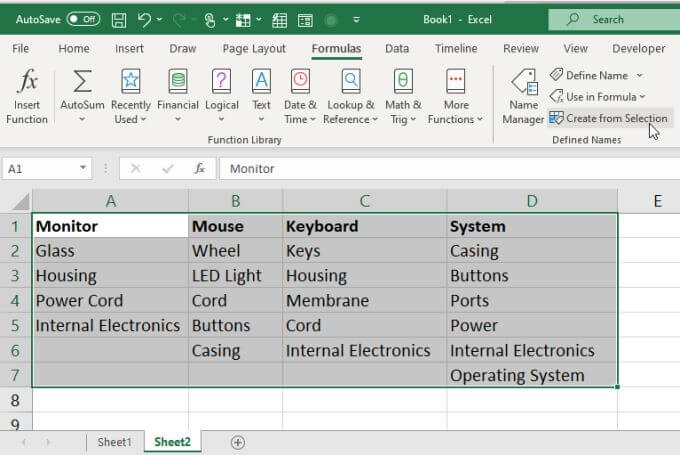
Task: Open the Data ribbon tab
Action: click(x=397, y=48)
